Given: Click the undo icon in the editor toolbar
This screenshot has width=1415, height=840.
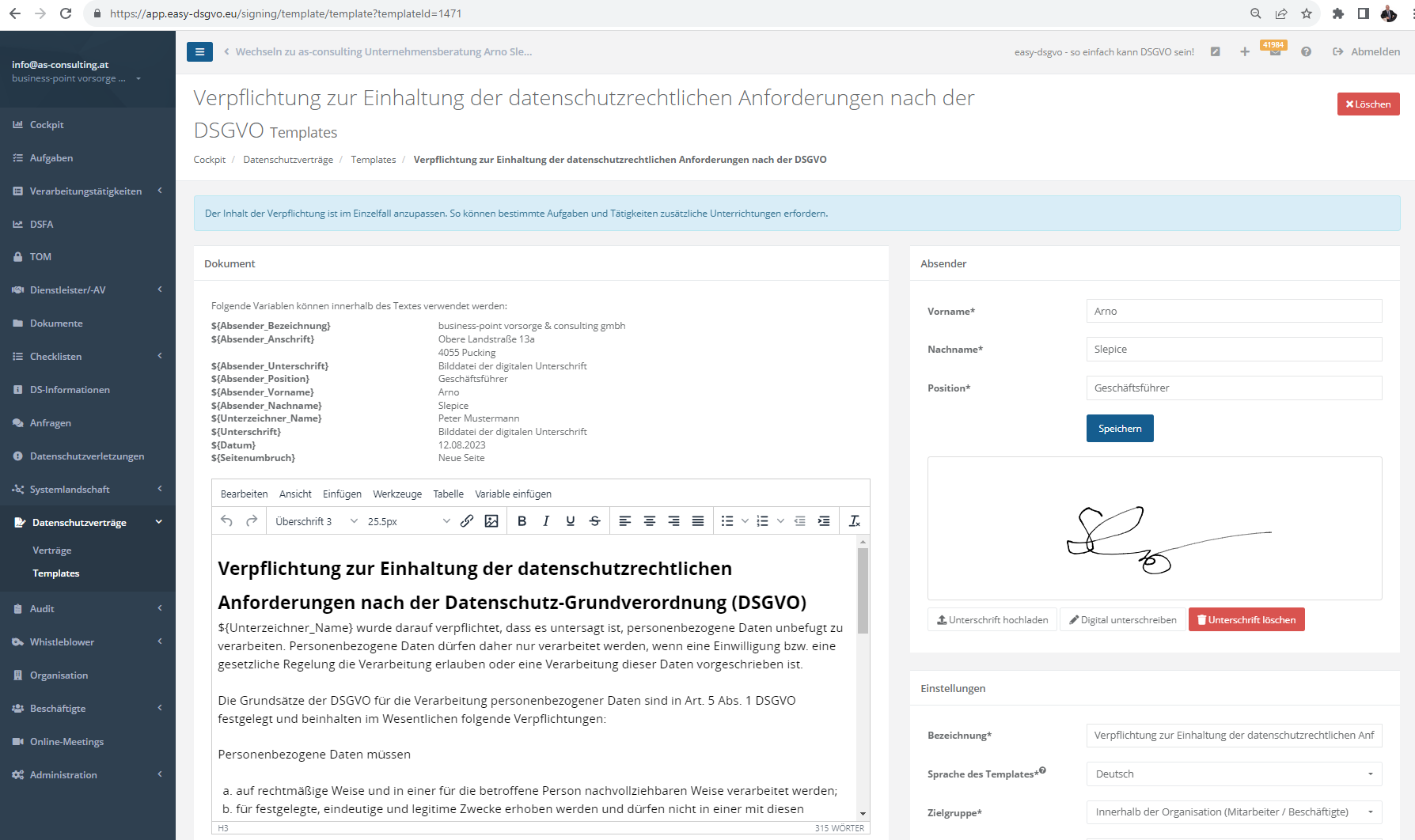Looking at the screenshot, I should (227, 520).
